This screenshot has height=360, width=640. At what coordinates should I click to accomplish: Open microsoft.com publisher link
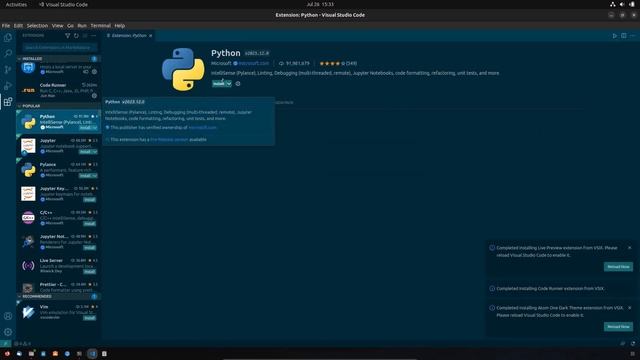click(x=253, y=64)
